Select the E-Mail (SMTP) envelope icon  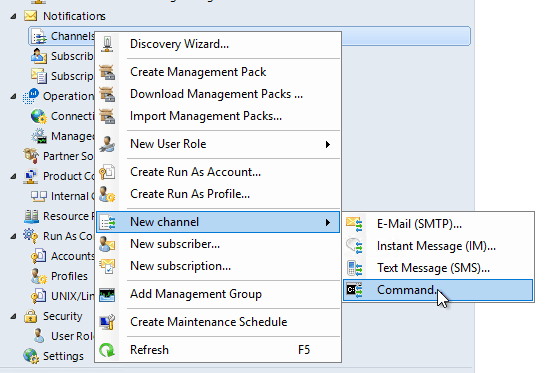click(354, 224)
